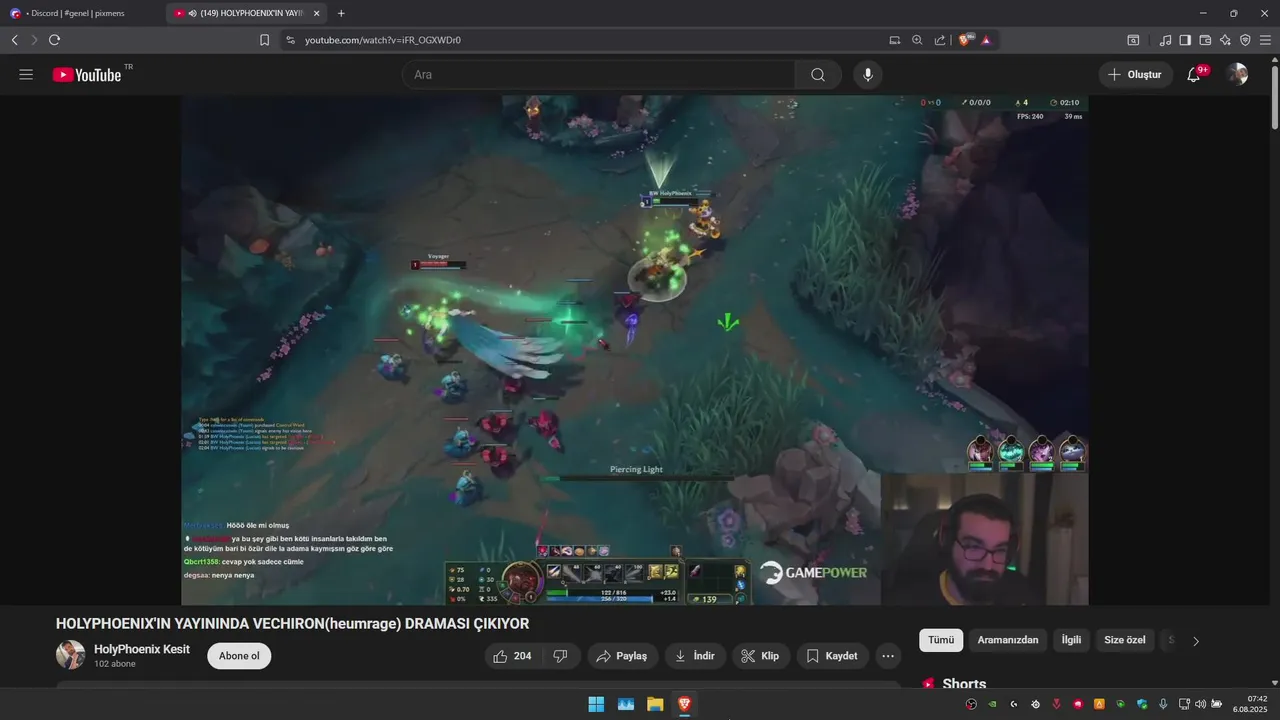Create a clip with Klip
This screenshot has height=720, width=1280.
761,656
